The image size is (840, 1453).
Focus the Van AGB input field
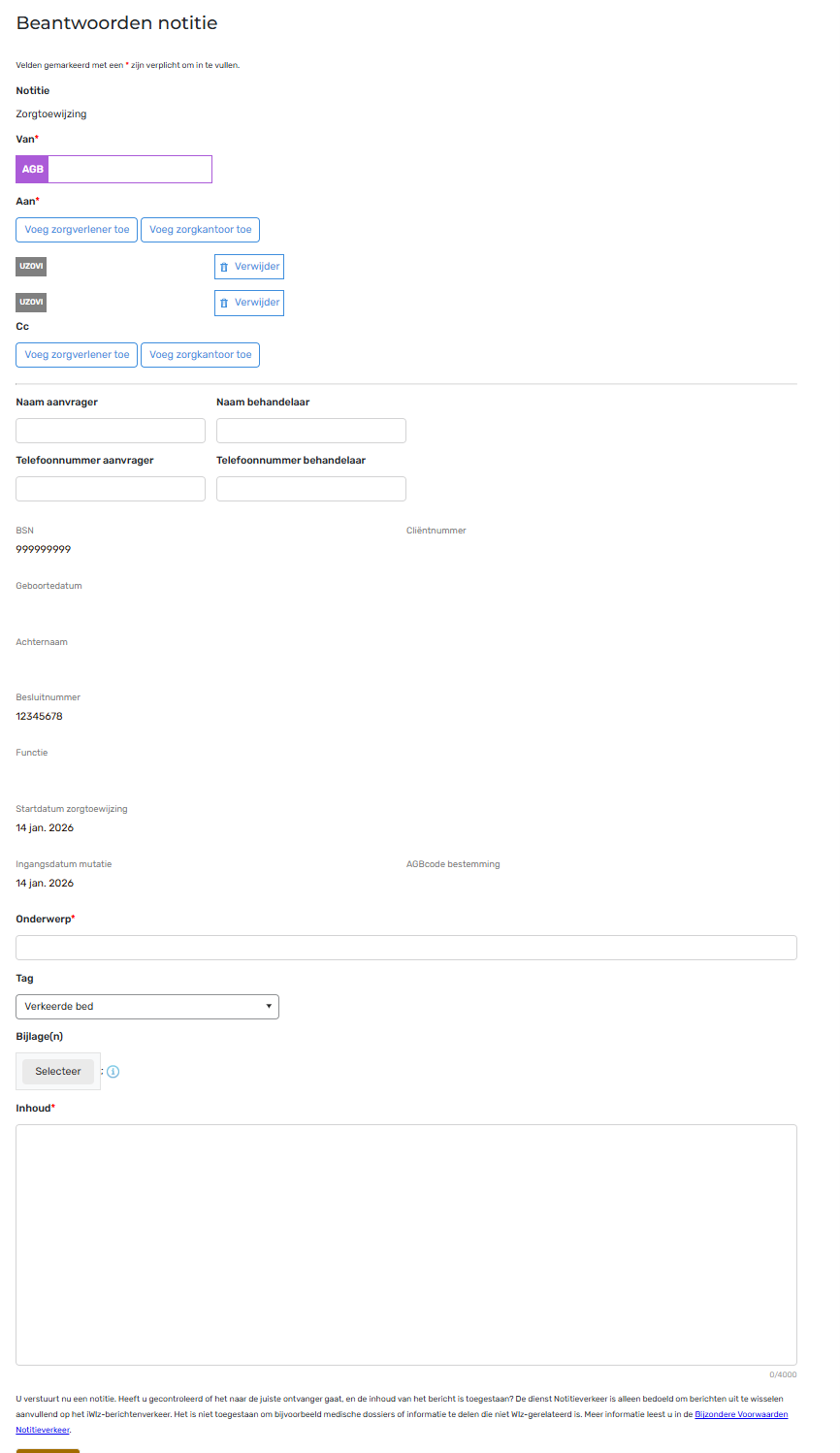click(129, 169)
